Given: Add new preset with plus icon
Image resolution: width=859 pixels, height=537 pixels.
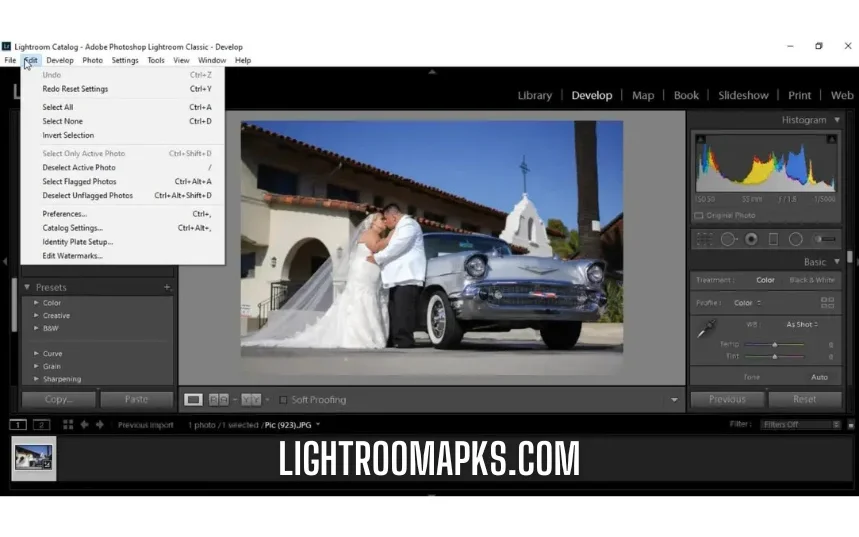Looking at the screenshot, I should (167, 287).
